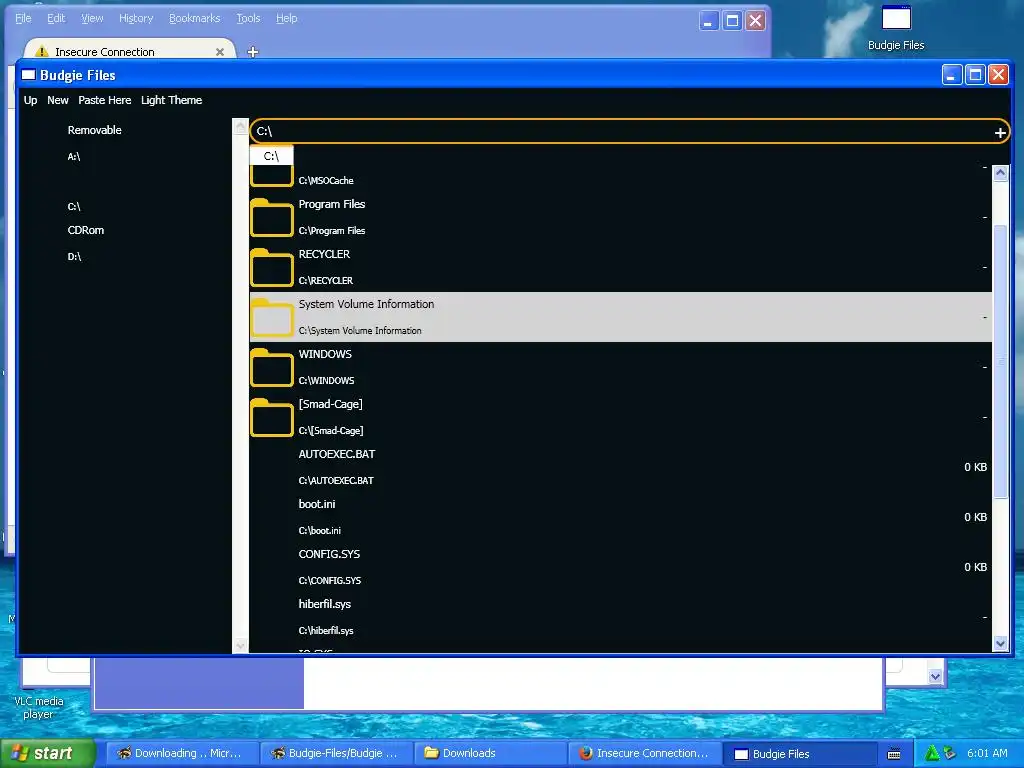The image size is (1024, 768).
Task: Click the 6:01 AM system clock
Action: pos(987,753)
